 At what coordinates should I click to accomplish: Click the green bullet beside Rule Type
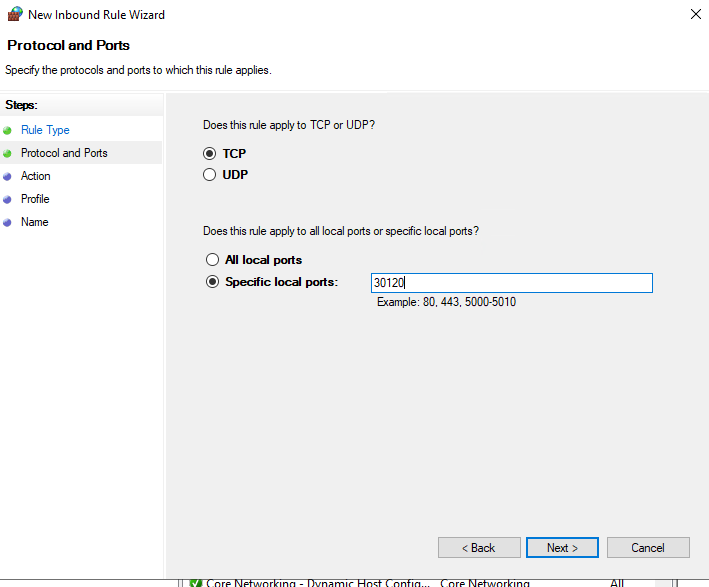[x=8, y=130]
